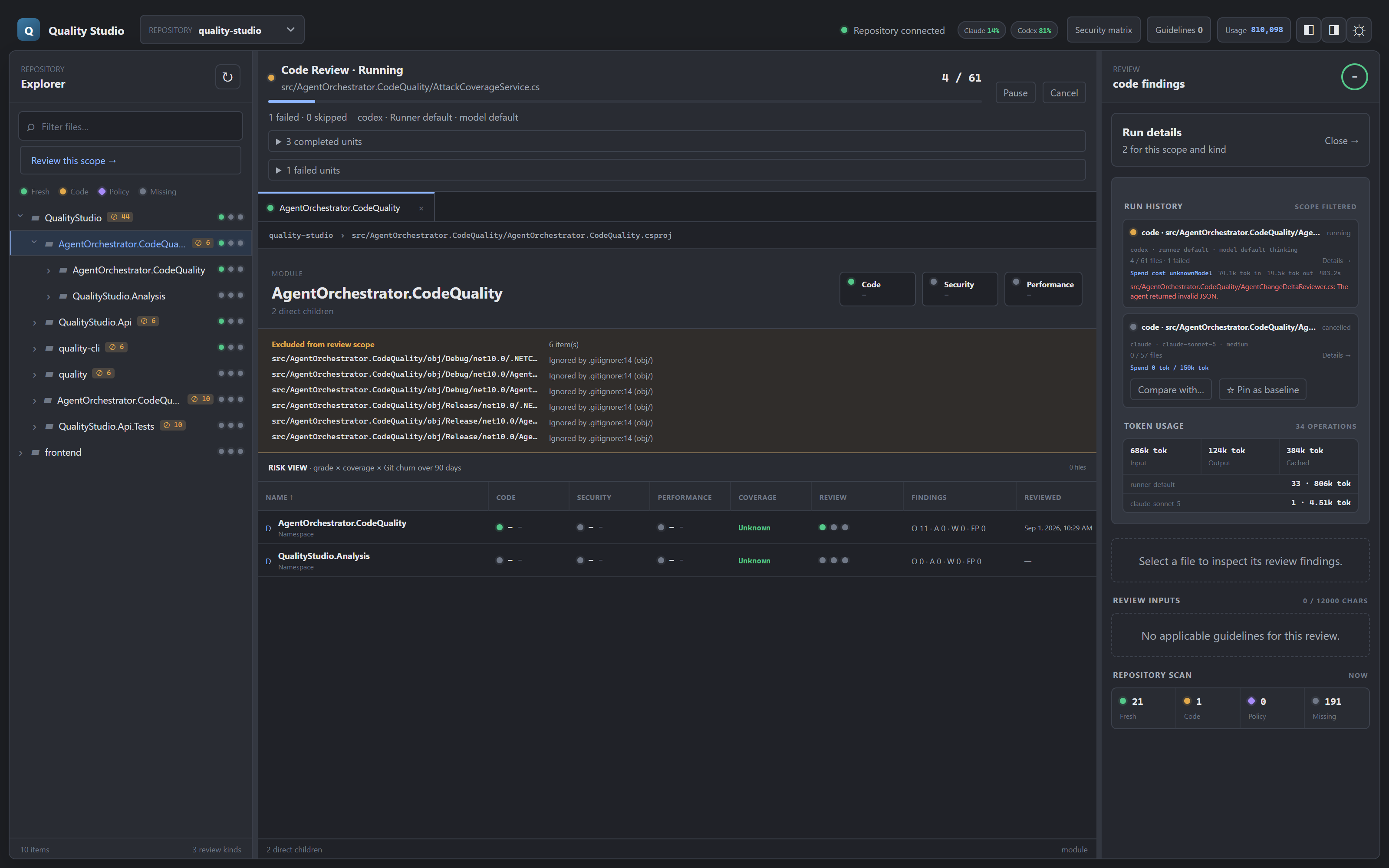This screenshot has width=1389, height=868.
Task: Open Details of the running run
Action: 1336,261
